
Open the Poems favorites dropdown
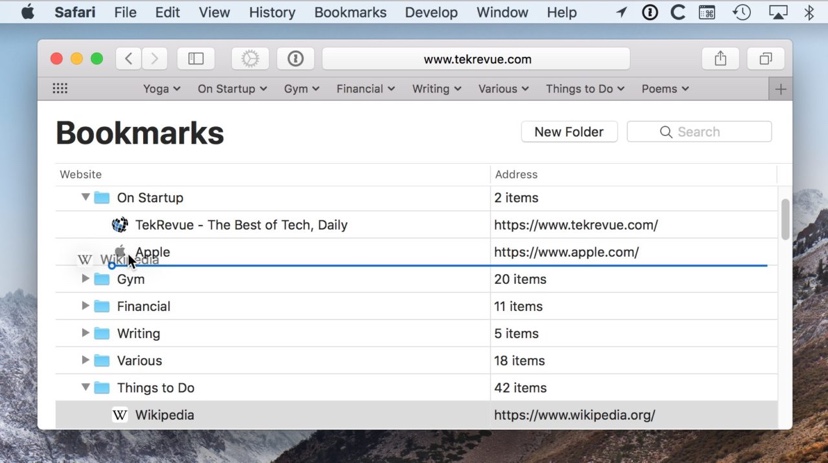click(x=665, y=89)
